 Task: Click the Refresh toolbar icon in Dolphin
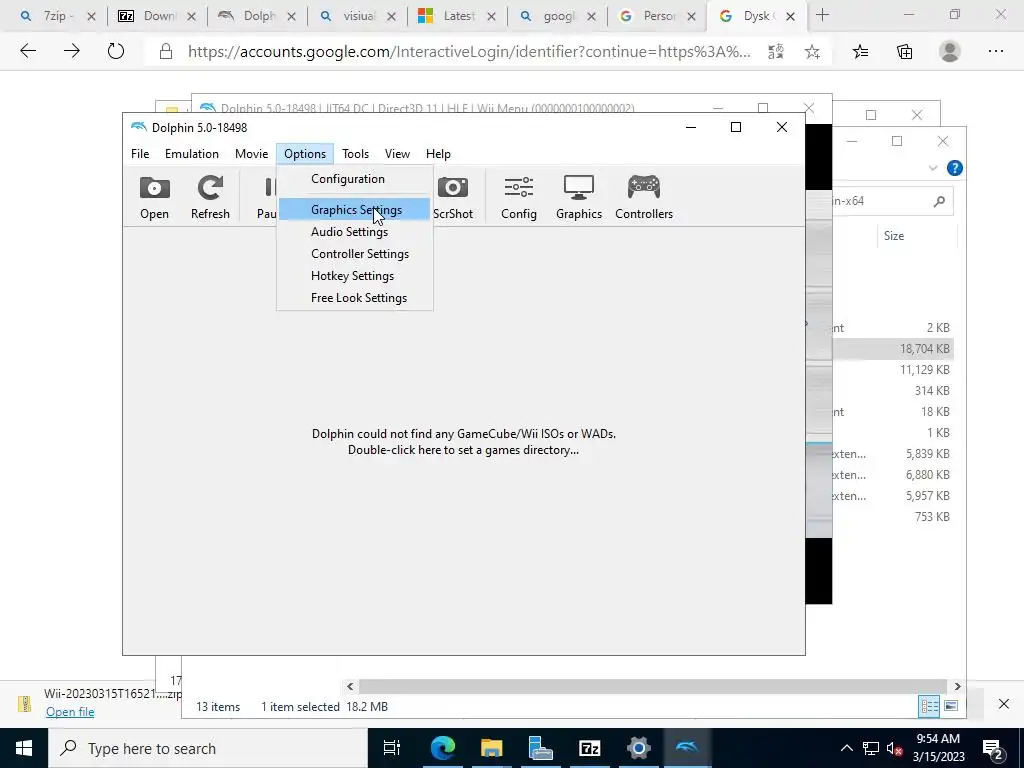pos(210,197)
